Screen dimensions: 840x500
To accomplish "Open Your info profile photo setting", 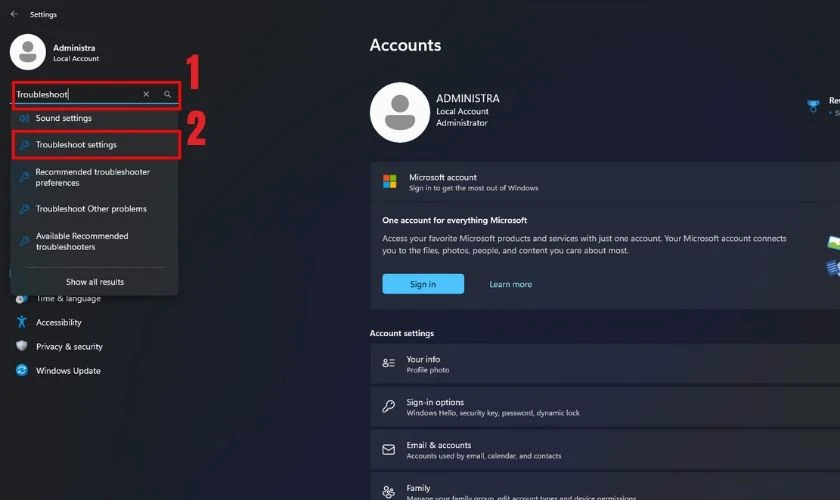I will (x=605, y=364).
